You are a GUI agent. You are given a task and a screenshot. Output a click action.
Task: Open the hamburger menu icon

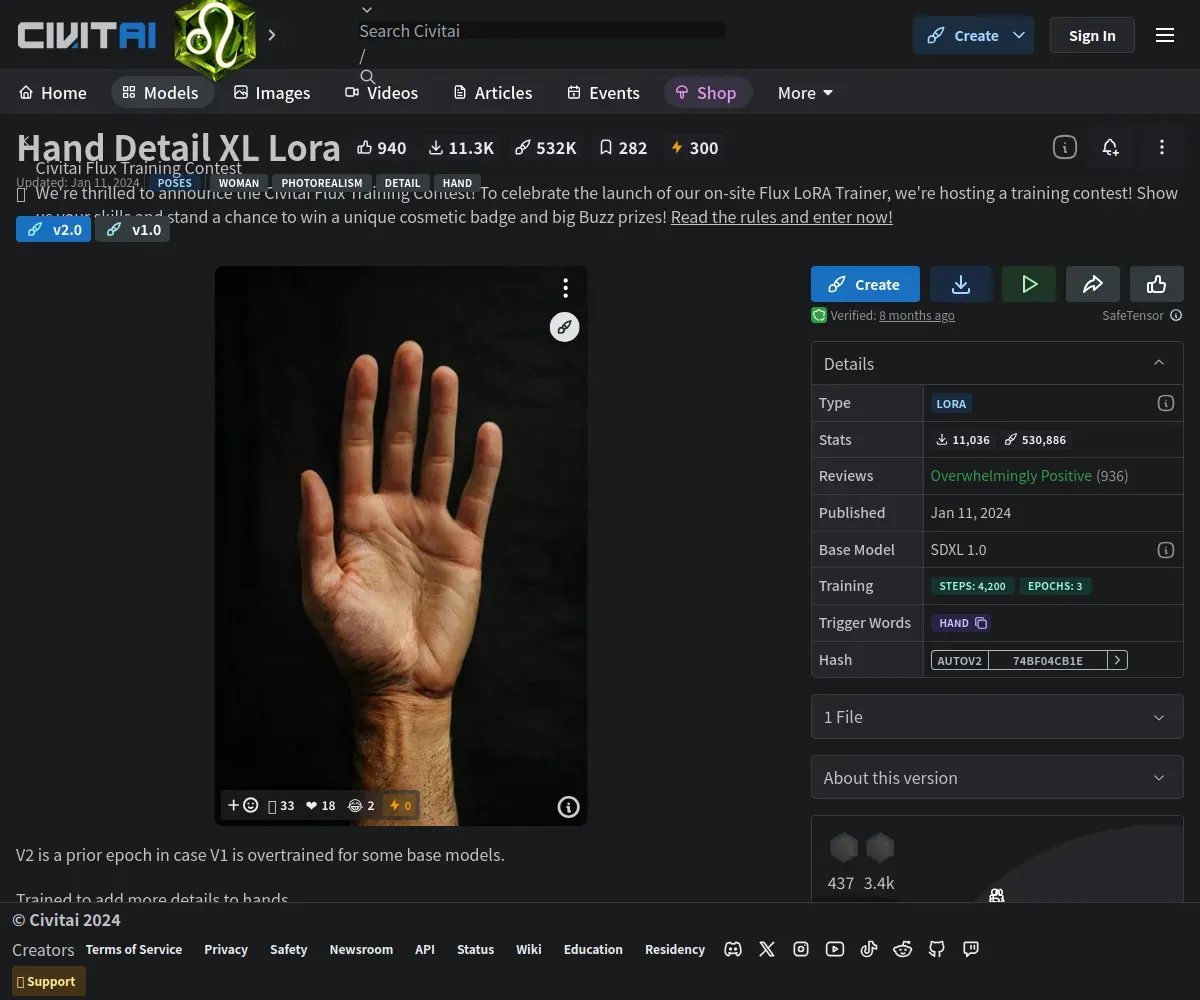1165,35
